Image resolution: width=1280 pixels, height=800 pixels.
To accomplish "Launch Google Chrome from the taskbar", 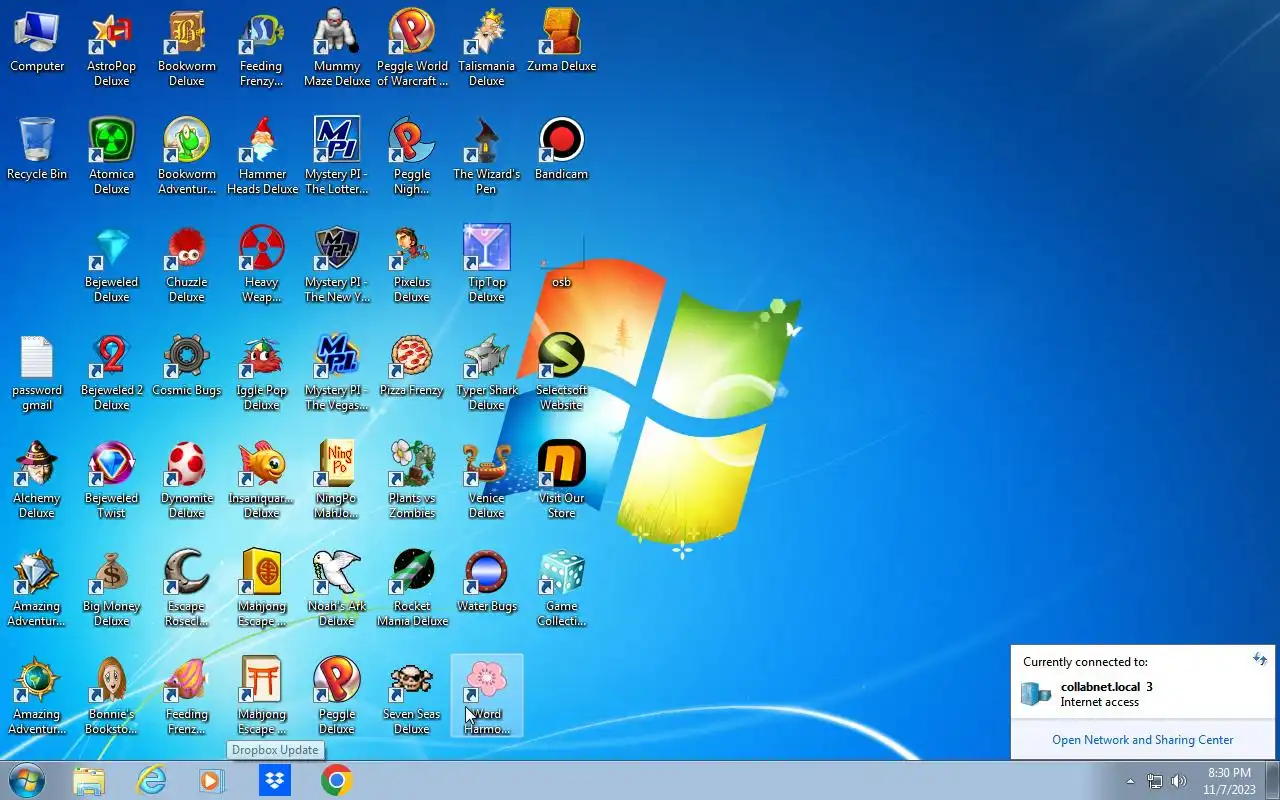I will (337, 780).
